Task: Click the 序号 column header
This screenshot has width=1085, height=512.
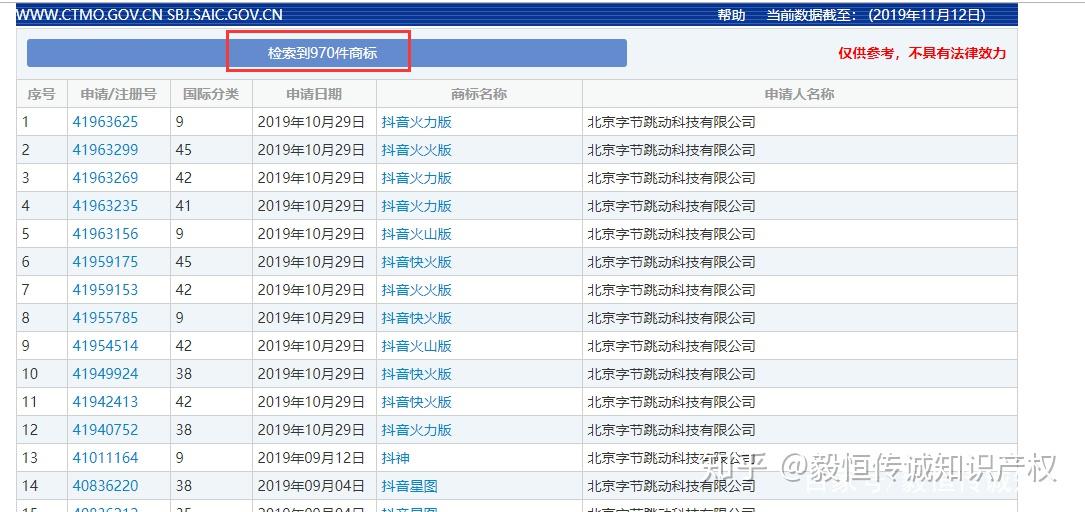Action: click(42, 94)
